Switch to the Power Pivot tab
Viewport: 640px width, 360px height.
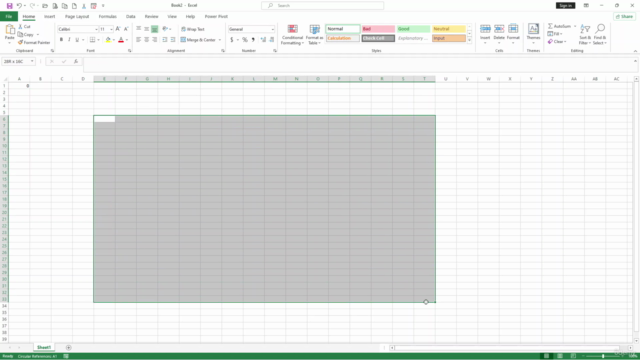(x=216, y=16)
